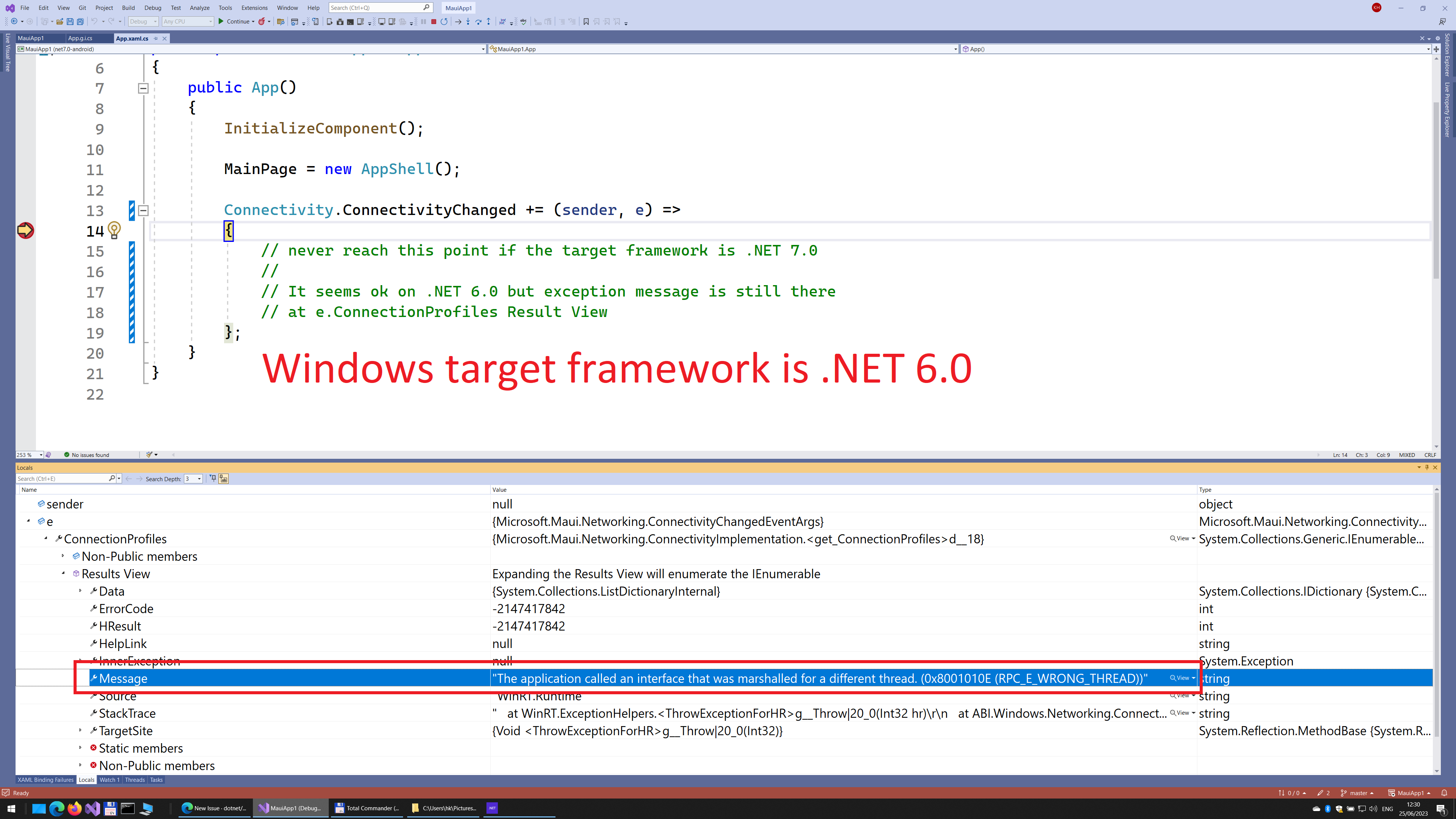Click the Hot Reload flame icon
Viewport: 1456px width, 819px height.
click(262, 22)
